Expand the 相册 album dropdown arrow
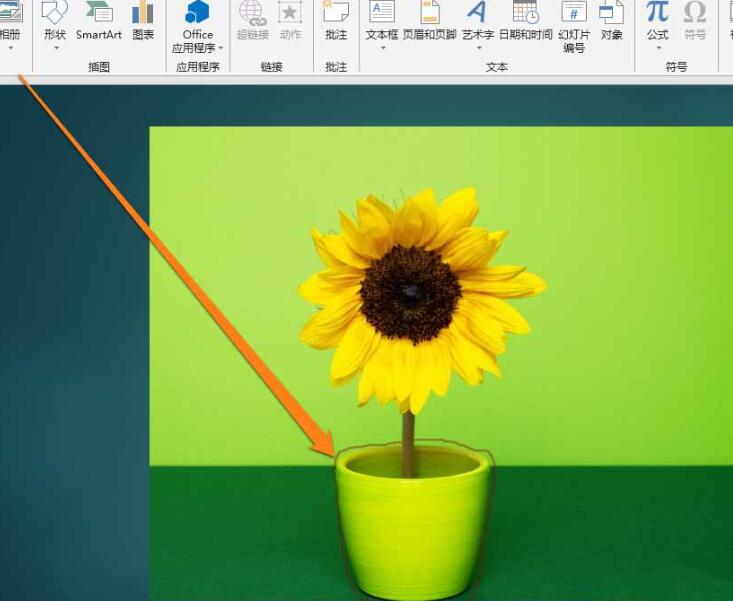This screenshot has height=601, width=733. (10, 48)
